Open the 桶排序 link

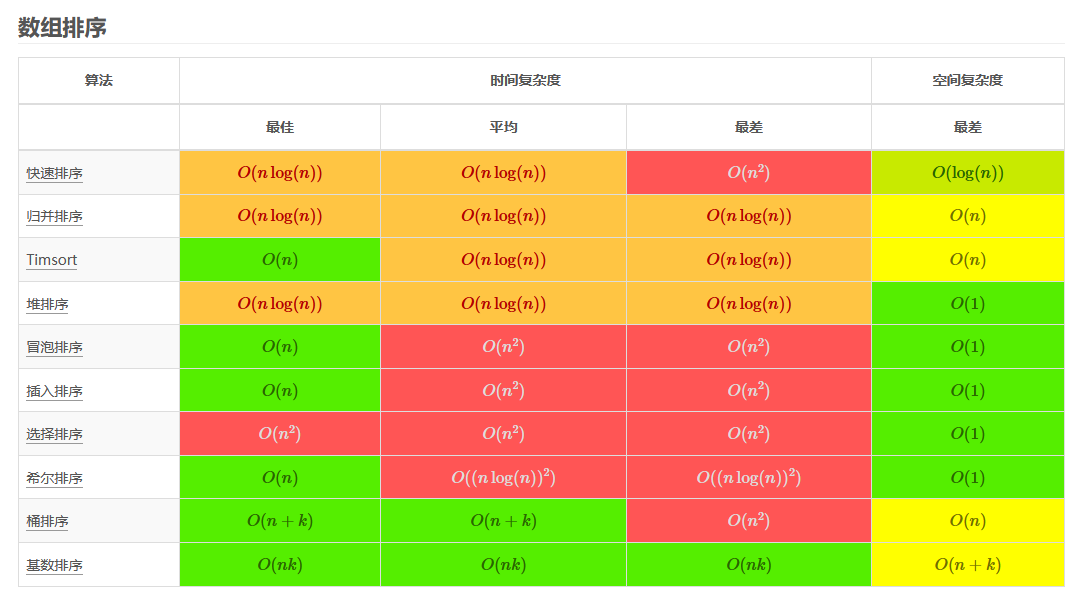pos(47,521)
